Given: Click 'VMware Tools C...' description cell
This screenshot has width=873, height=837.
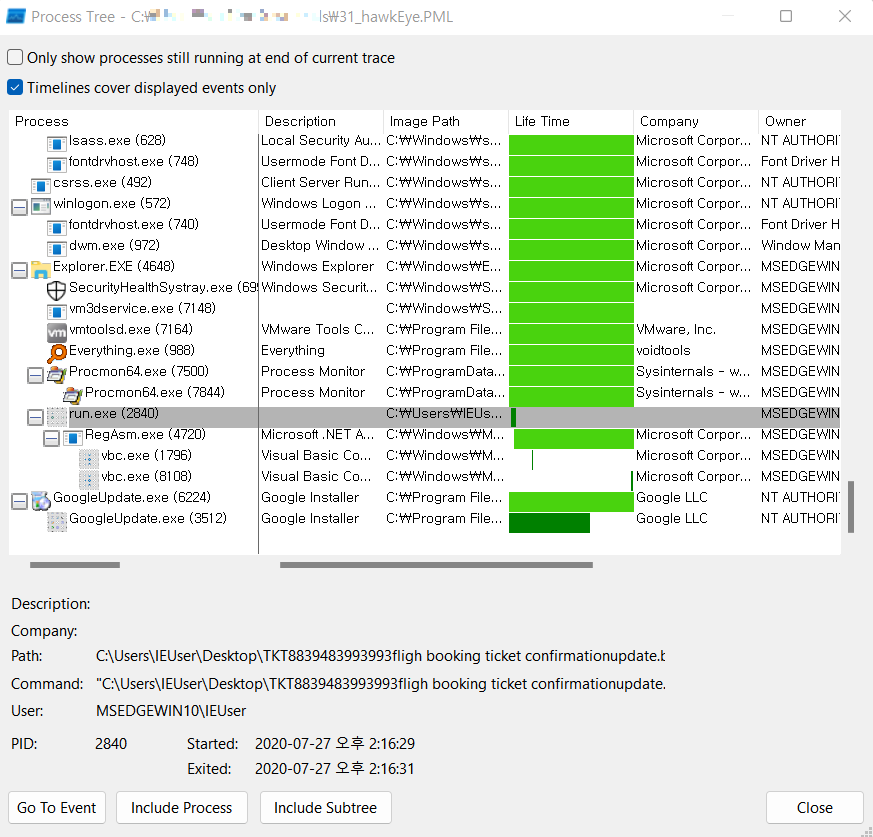Looking at the screenshot, I should [317, 329].
